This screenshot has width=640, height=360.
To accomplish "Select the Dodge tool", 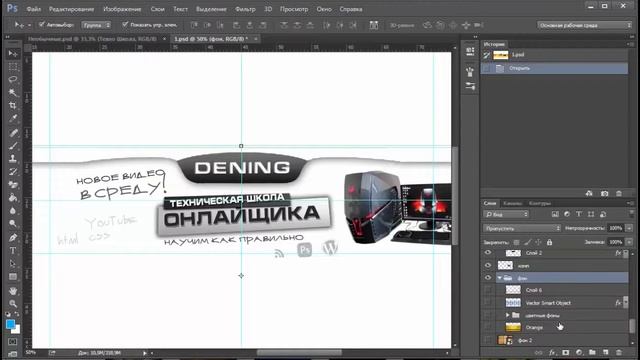I will (13, 224).
